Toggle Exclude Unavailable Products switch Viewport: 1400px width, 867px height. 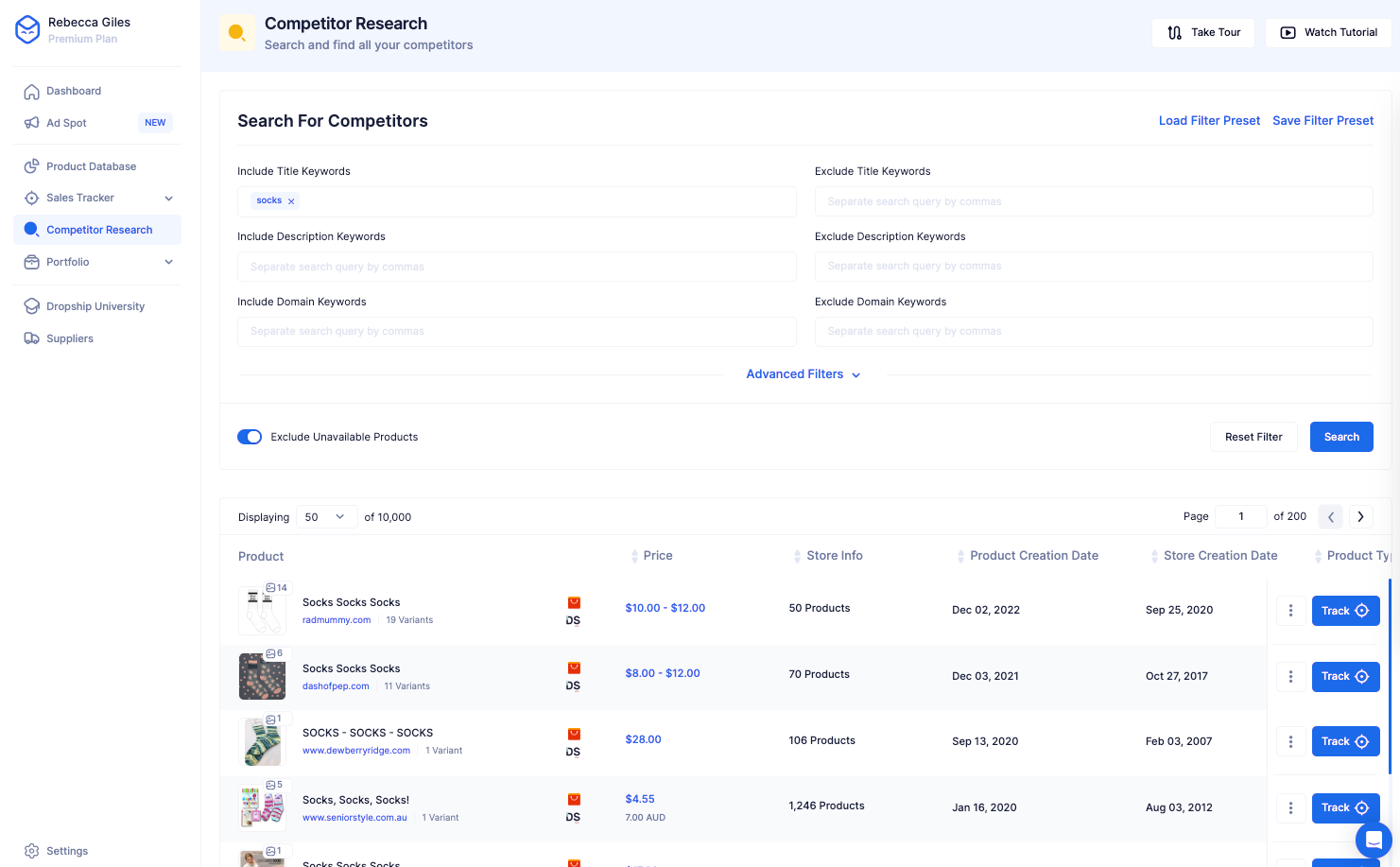250,437
